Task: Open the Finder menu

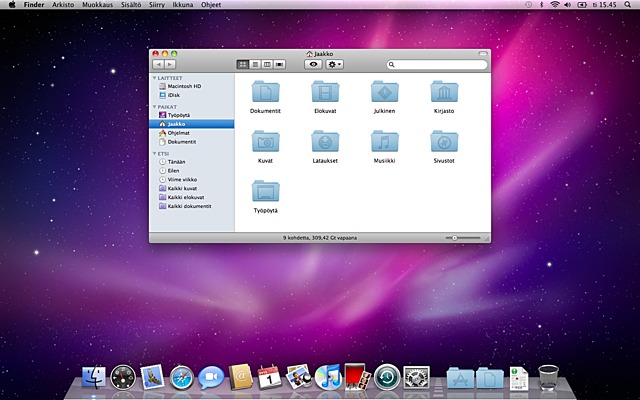Action: tap(34, 5)
